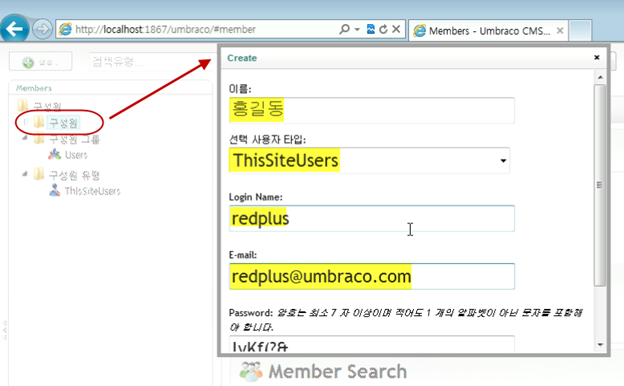The image size is (624, 386).
Task: Click the E-mail input field
Action: point(372,276)
